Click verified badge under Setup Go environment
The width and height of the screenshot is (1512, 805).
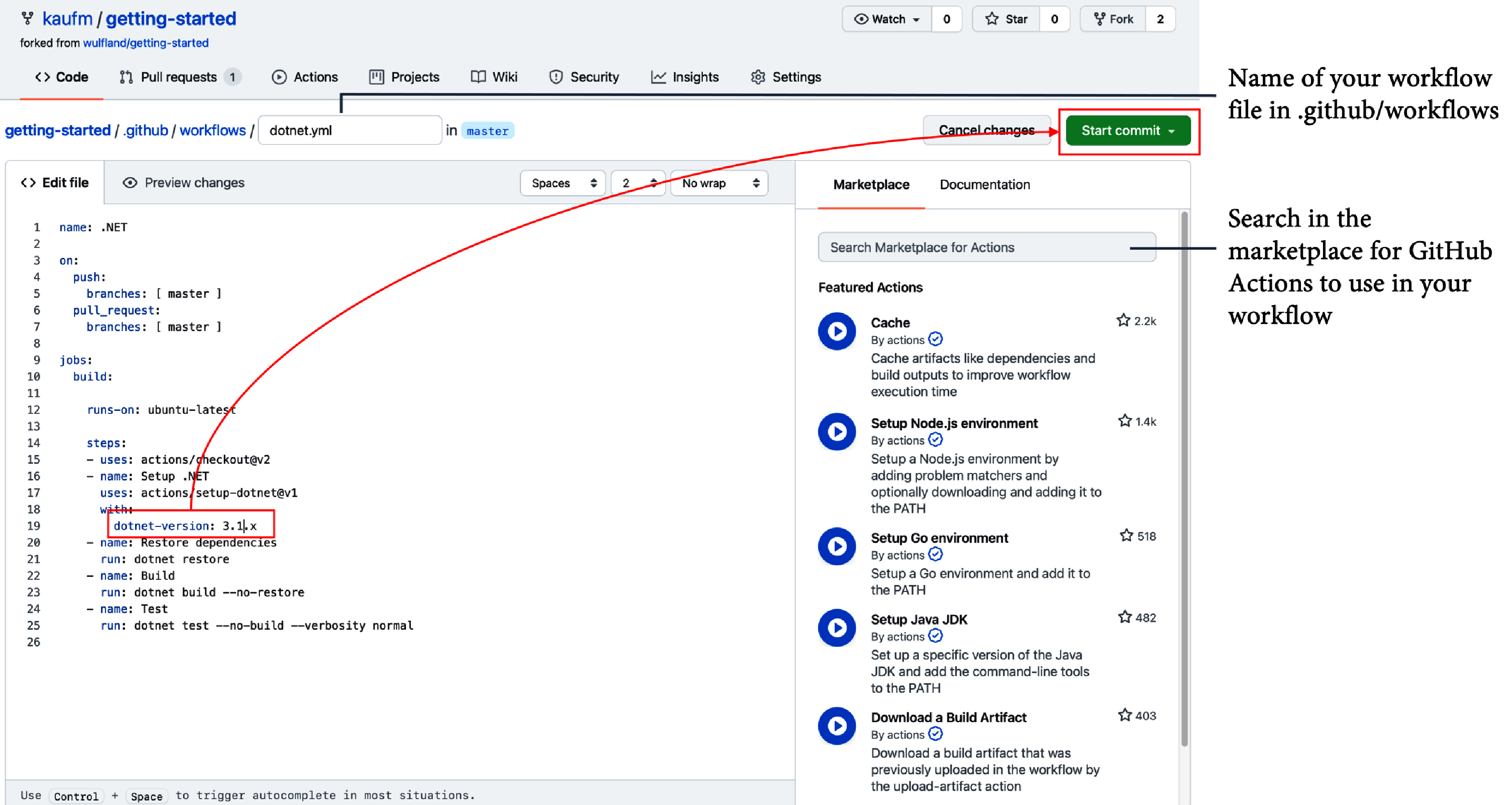pos(936,554)
